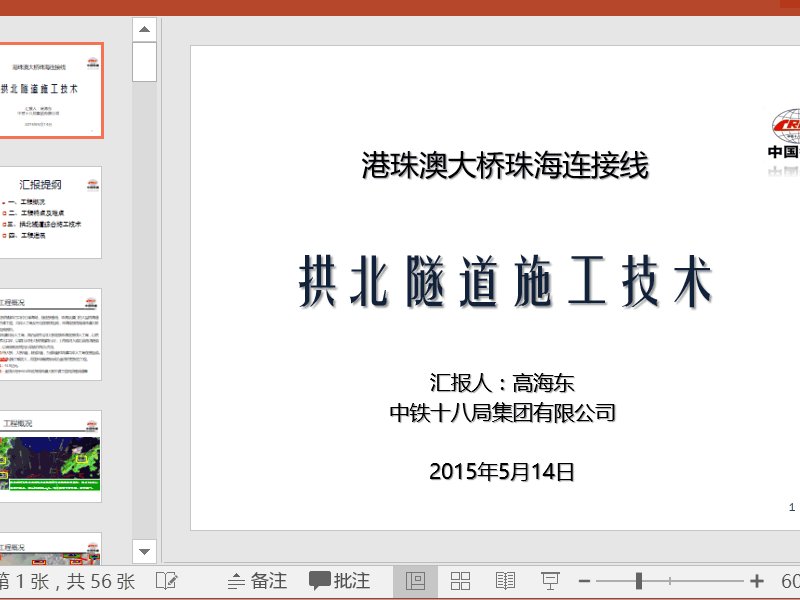The height and width of the screenshot is (600, 800).
Task: Click the zoom slider handle
Action: coord(639,581)
